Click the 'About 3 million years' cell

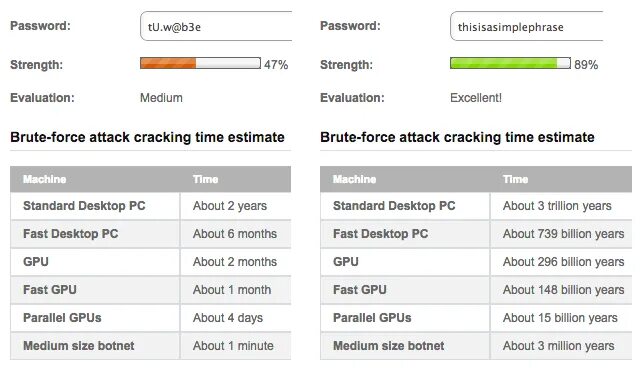(561, 346)
